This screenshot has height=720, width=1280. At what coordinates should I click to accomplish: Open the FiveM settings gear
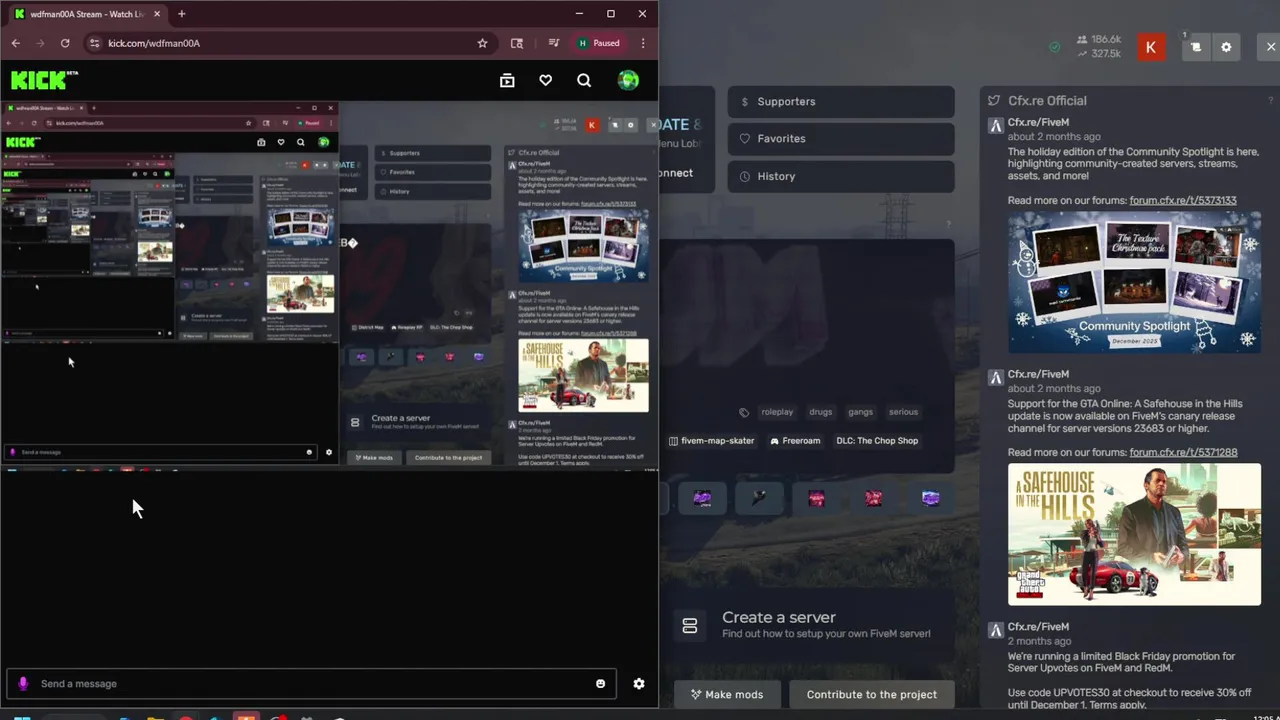[x=1226, y=47]
